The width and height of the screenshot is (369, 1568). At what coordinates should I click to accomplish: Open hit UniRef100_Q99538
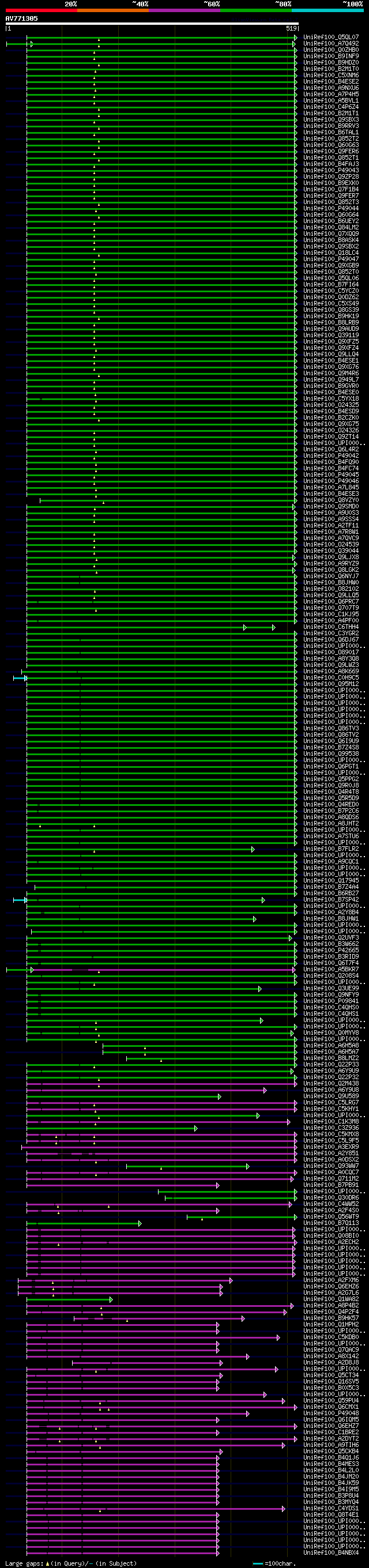coord(332,753)
